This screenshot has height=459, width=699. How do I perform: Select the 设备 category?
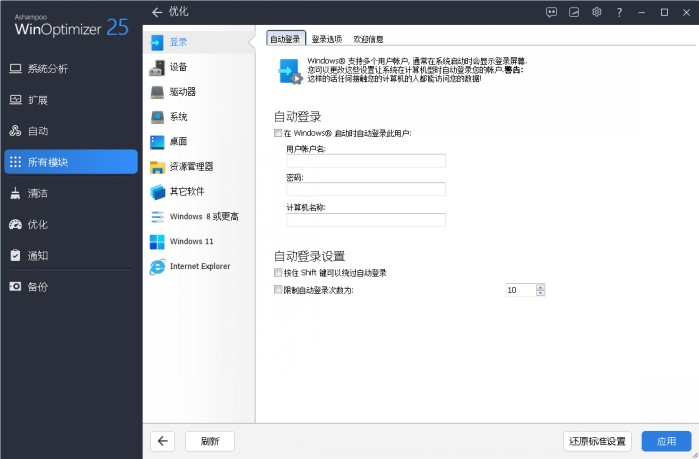click(199, 67)
